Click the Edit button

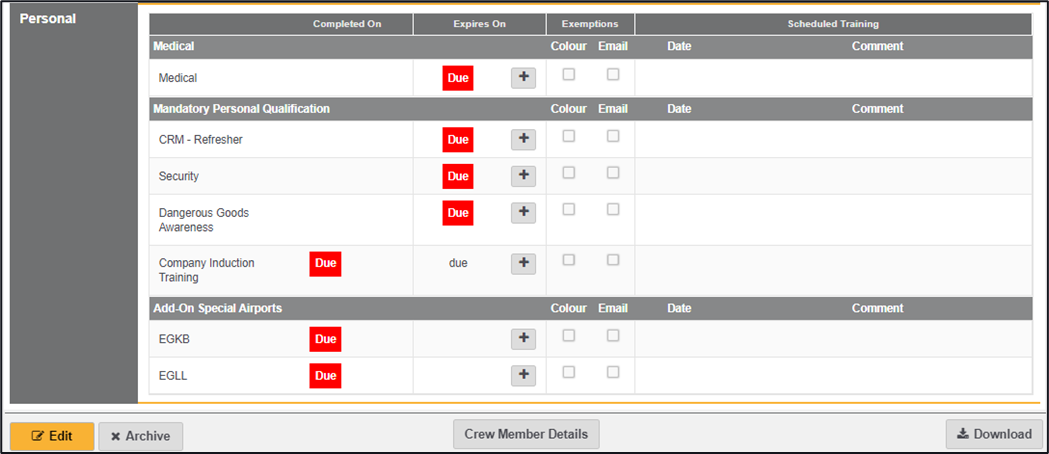click(52, 436)
